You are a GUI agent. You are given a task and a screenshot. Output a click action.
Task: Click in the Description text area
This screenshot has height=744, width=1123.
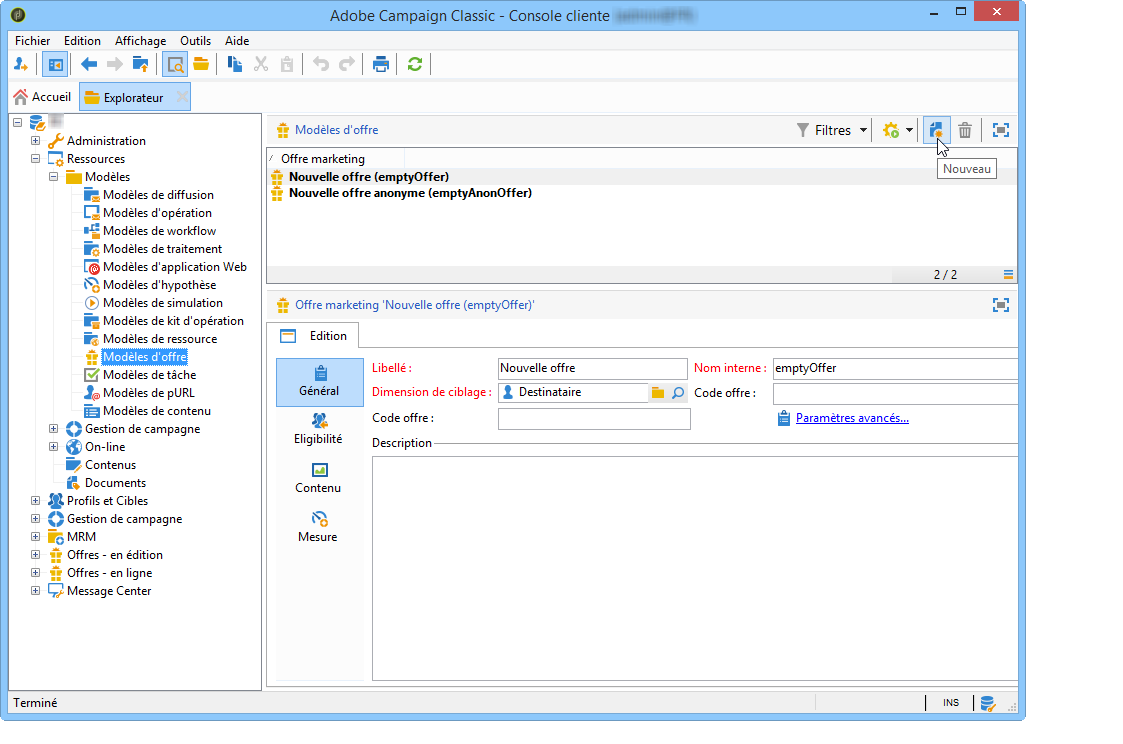click(x=695, y=568)
